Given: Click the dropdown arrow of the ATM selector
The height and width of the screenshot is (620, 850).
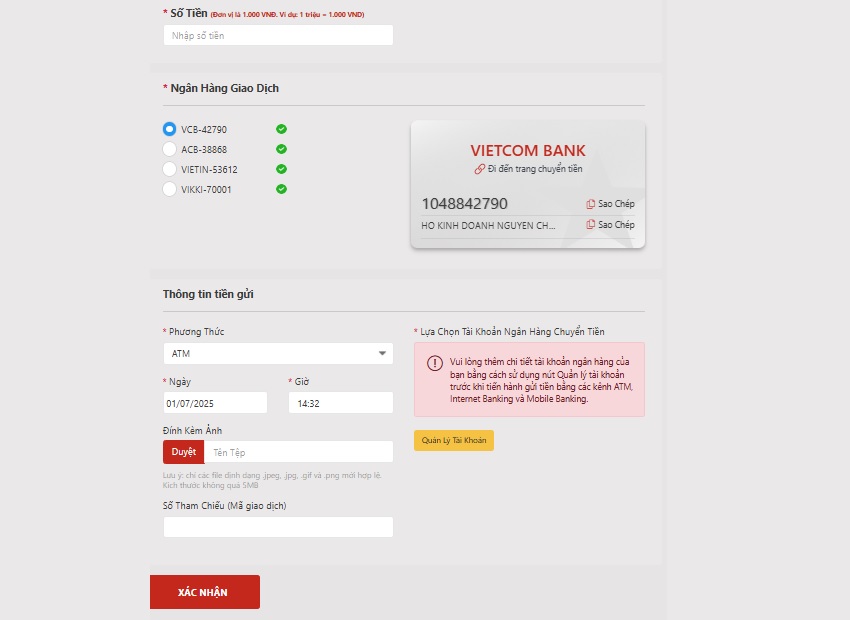Looking at the screenshot, I should tap(382, 353).
